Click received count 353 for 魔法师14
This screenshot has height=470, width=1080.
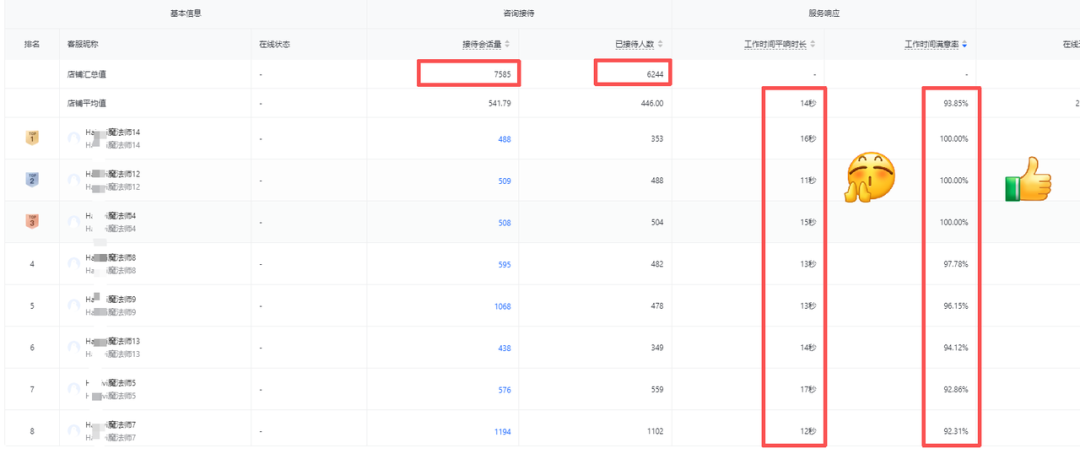[657, 139]
